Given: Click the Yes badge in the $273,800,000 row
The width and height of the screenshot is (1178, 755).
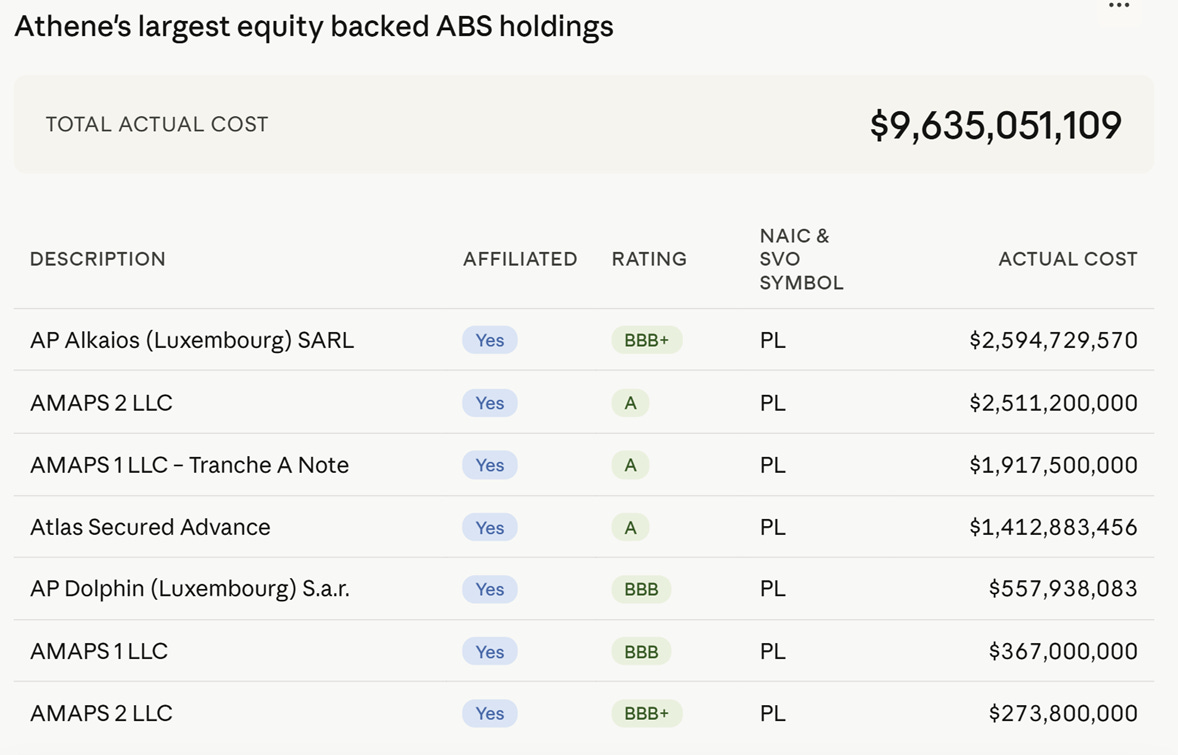Looking at the screenshot, I should coord(490,713).
